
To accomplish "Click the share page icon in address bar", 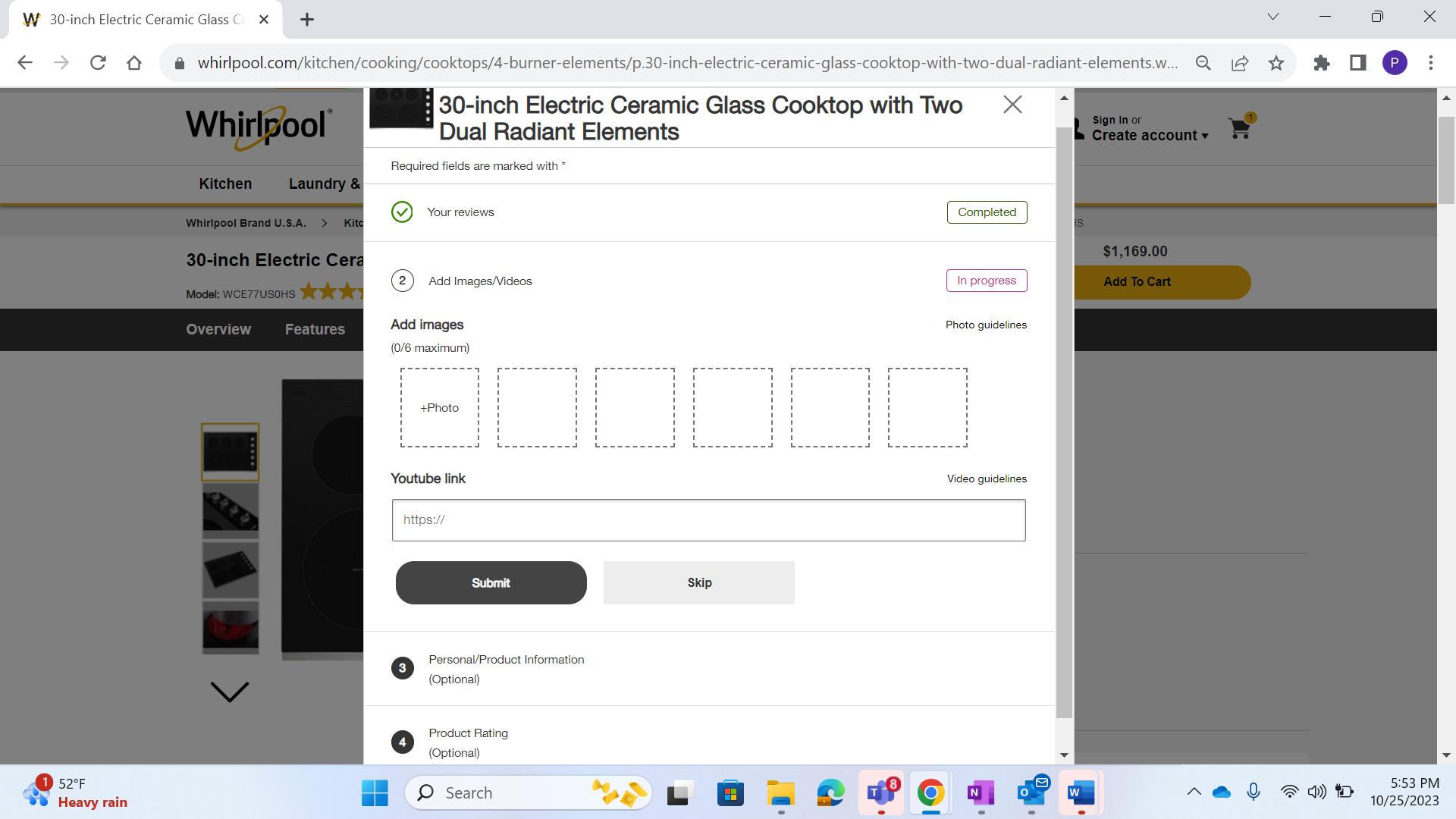I will (1240, 63).
